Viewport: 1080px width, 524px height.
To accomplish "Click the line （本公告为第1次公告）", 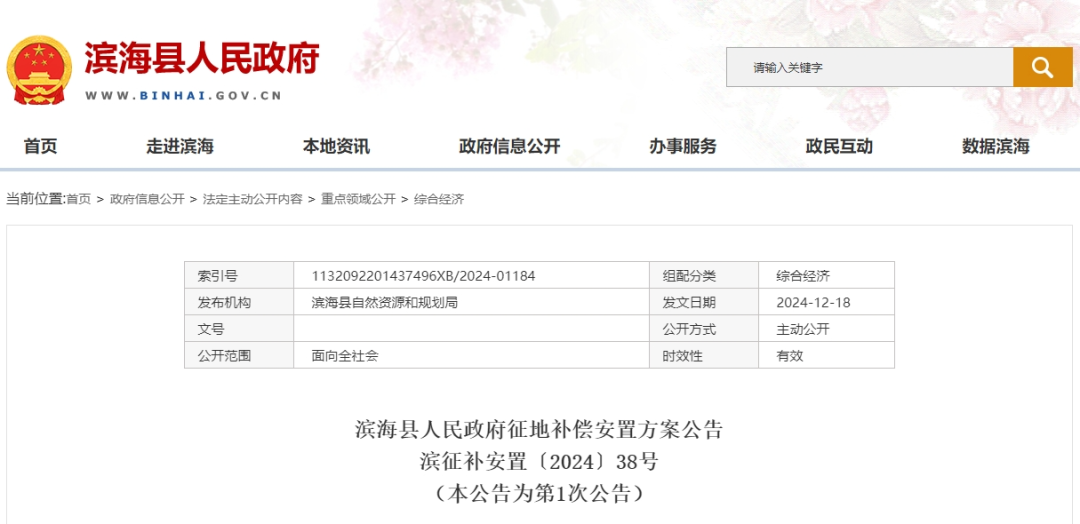I will click(539, 493).
